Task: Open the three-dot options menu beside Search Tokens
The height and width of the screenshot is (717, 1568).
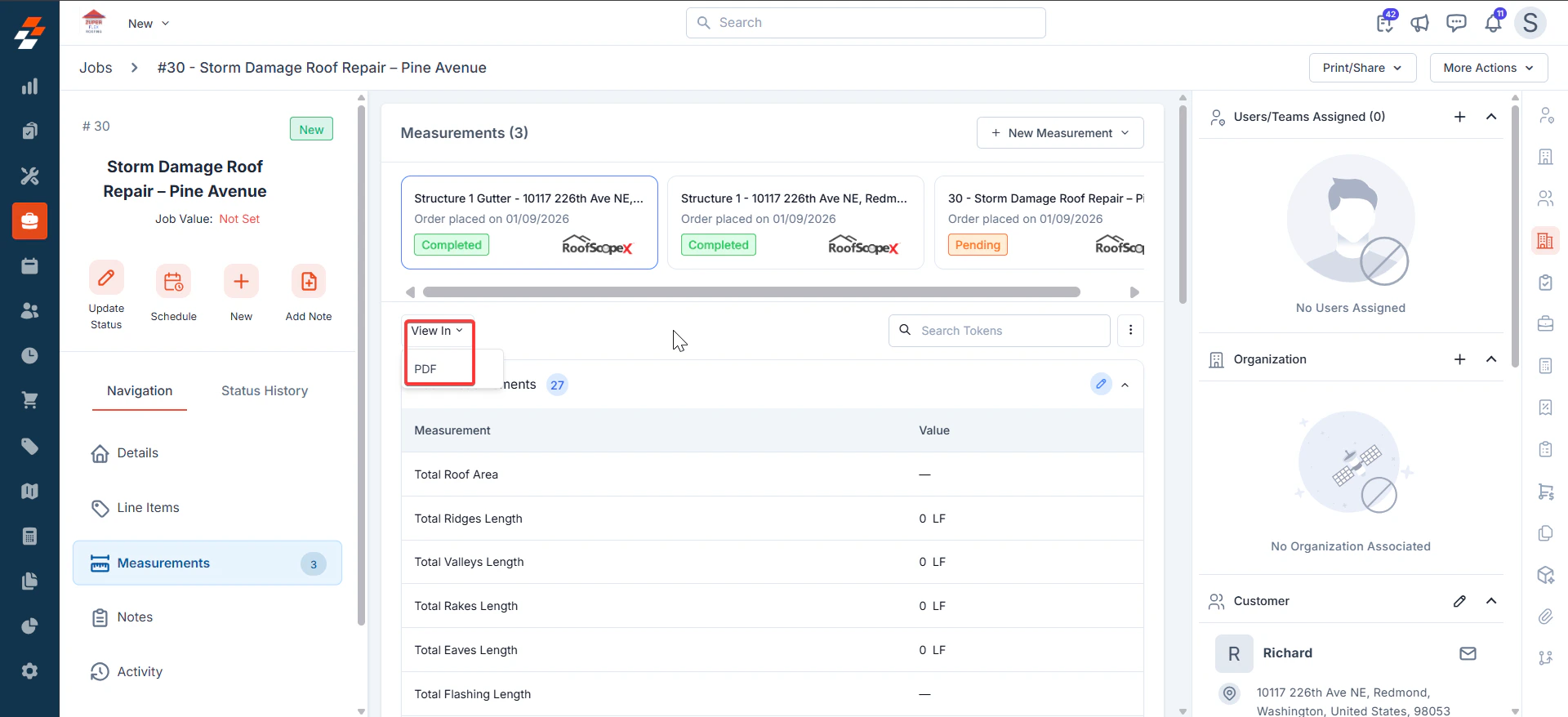Action: (1130, 330)
